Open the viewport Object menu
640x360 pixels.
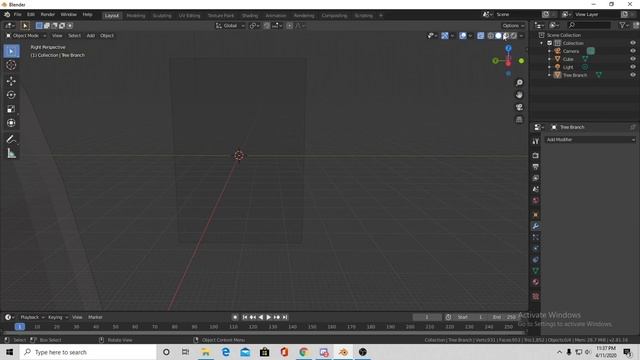(107, 36)
